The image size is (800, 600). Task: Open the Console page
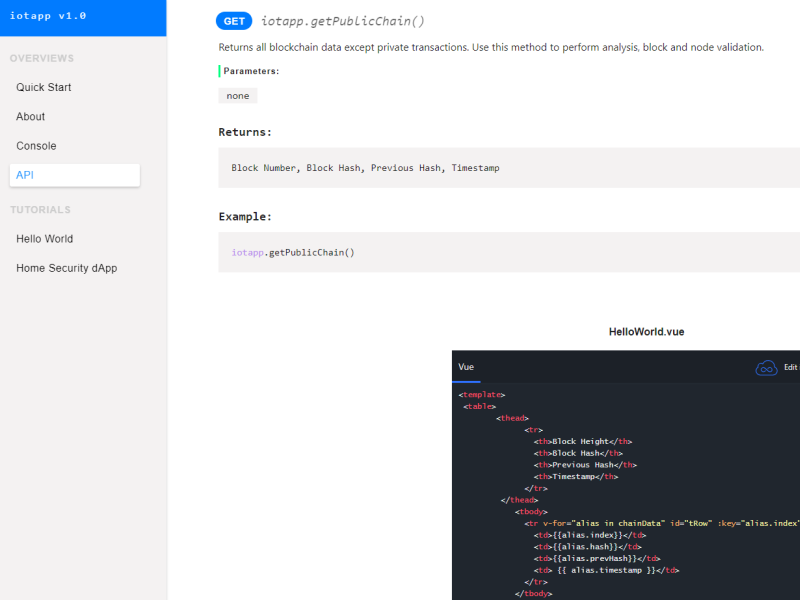pos(35,145)
